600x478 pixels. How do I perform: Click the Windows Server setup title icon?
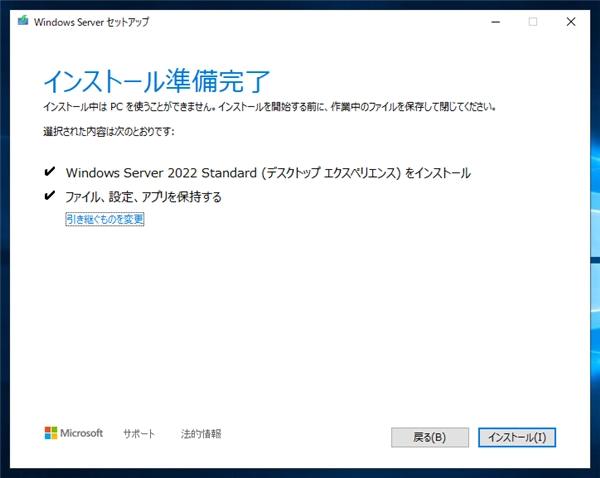click(23, 21)
